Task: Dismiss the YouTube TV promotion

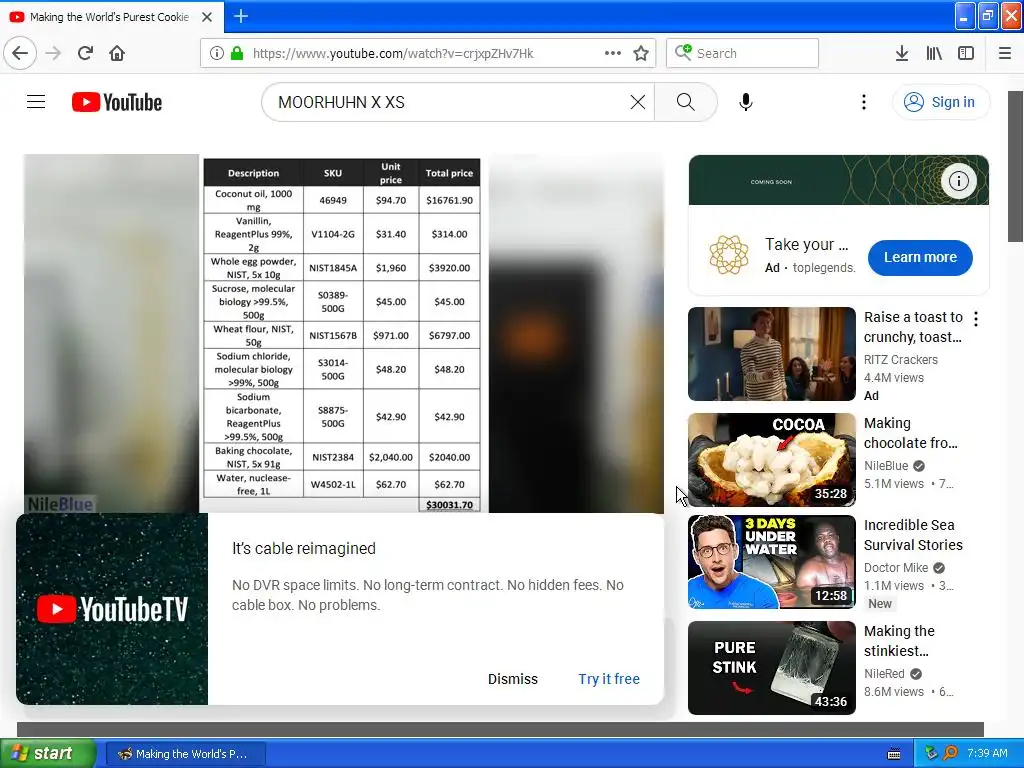Action: (x=513, y=679)
